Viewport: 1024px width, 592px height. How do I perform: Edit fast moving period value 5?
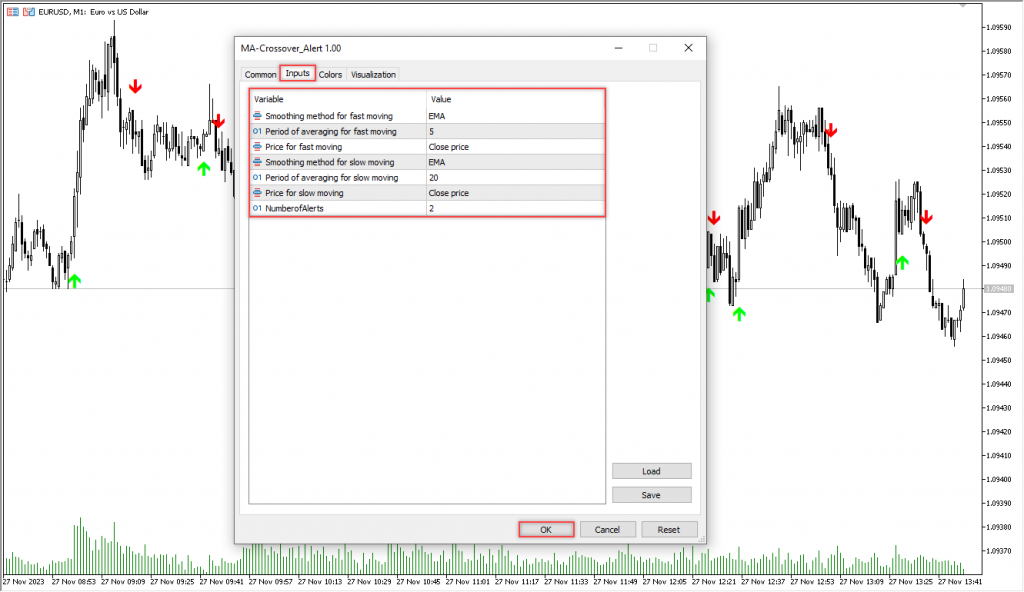point(515,131)
